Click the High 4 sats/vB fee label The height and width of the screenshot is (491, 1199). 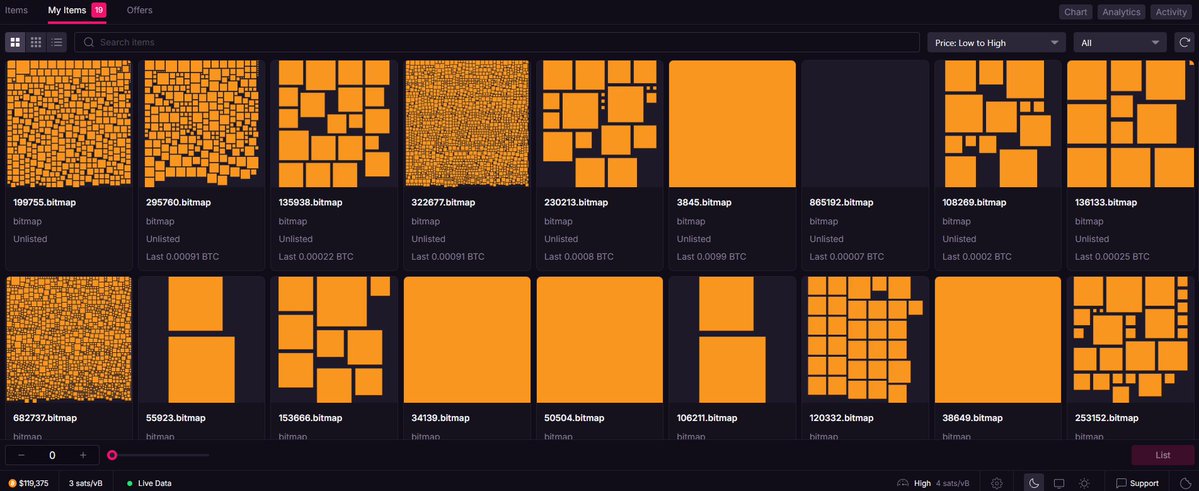point(941,483)
